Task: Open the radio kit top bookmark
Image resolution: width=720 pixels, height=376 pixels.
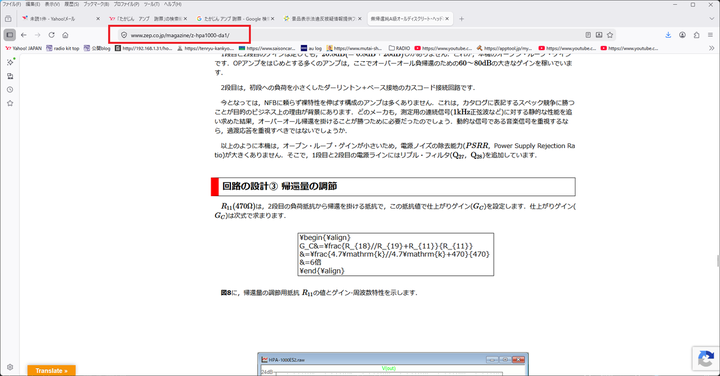Action: point(63,48)
